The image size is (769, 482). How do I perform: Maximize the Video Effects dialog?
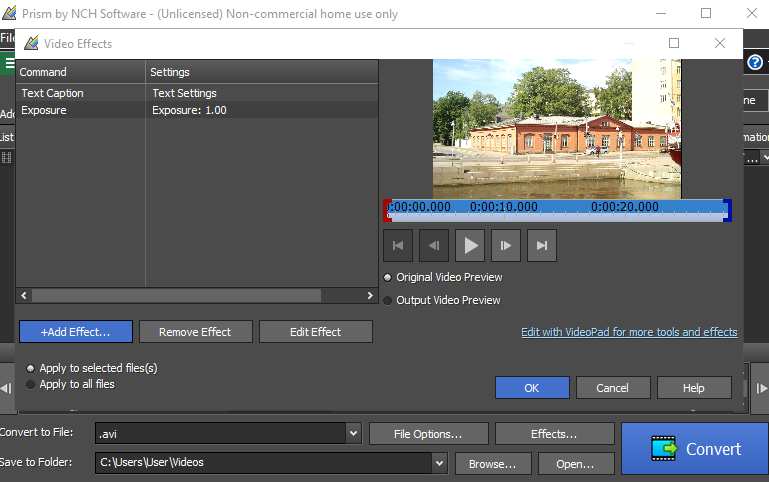pyautogui.click(x=674, y=43)
